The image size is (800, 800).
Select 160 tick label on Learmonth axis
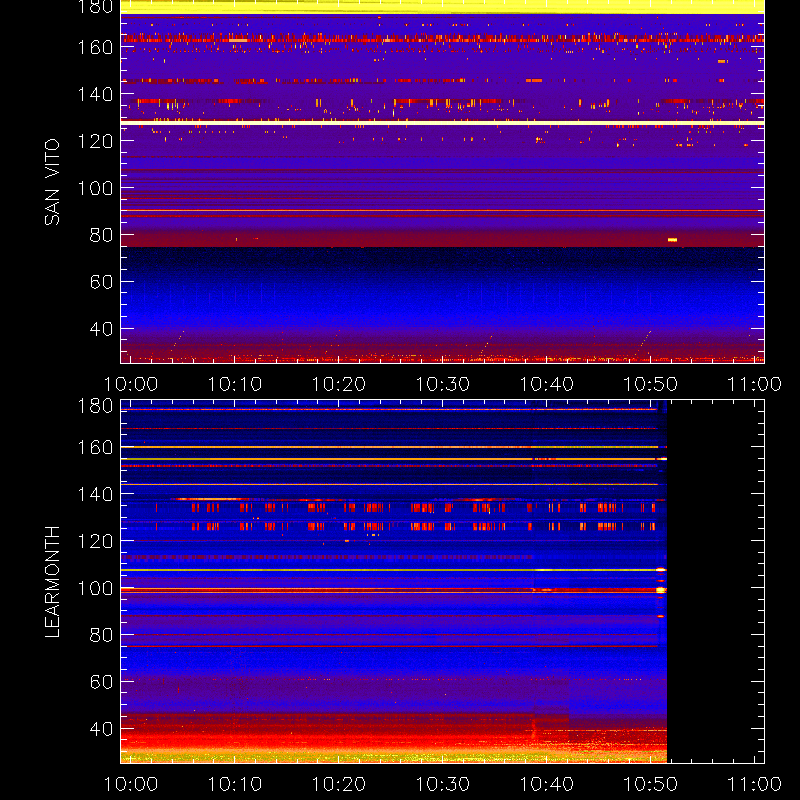pyautogui.click(x=95, y=447)
